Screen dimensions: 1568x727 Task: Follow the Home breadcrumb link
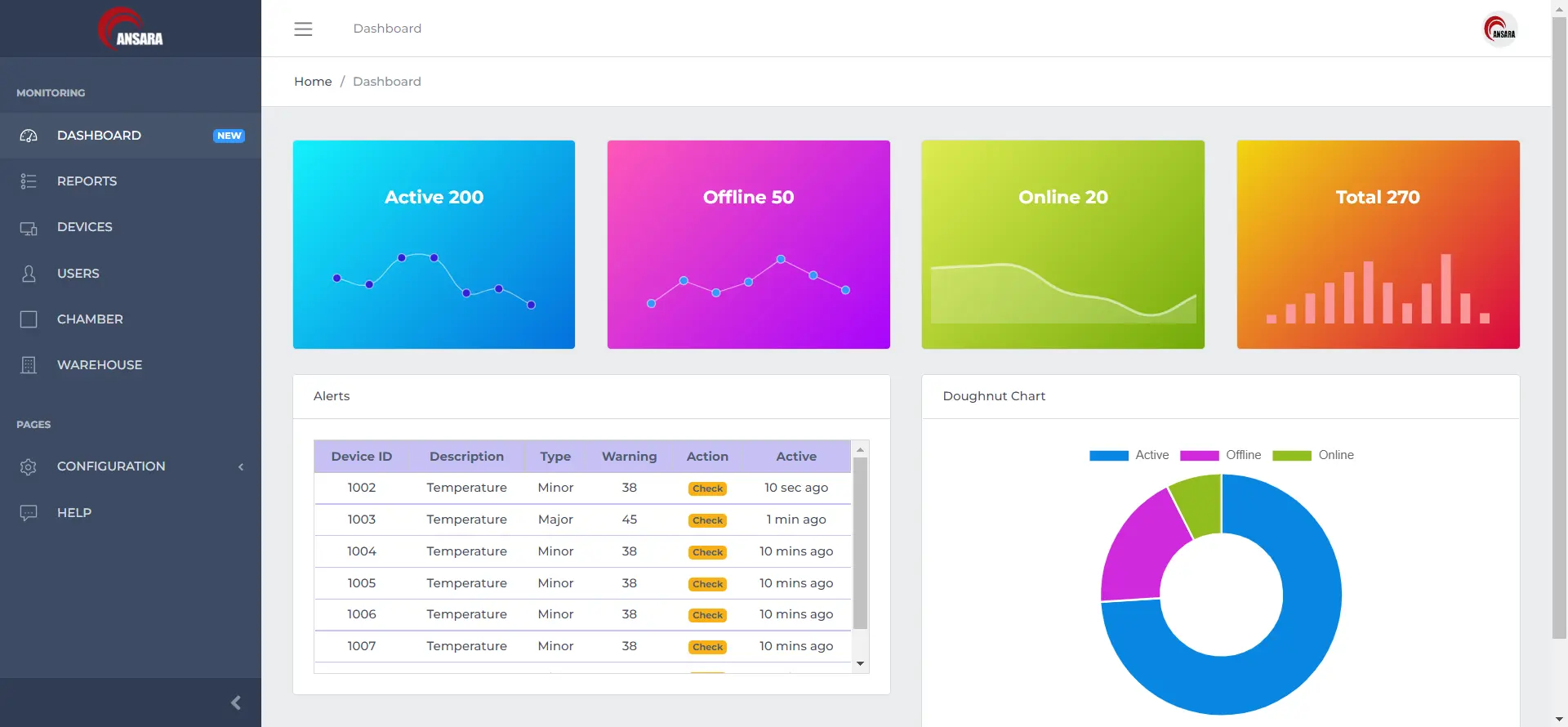coord(313,82)
